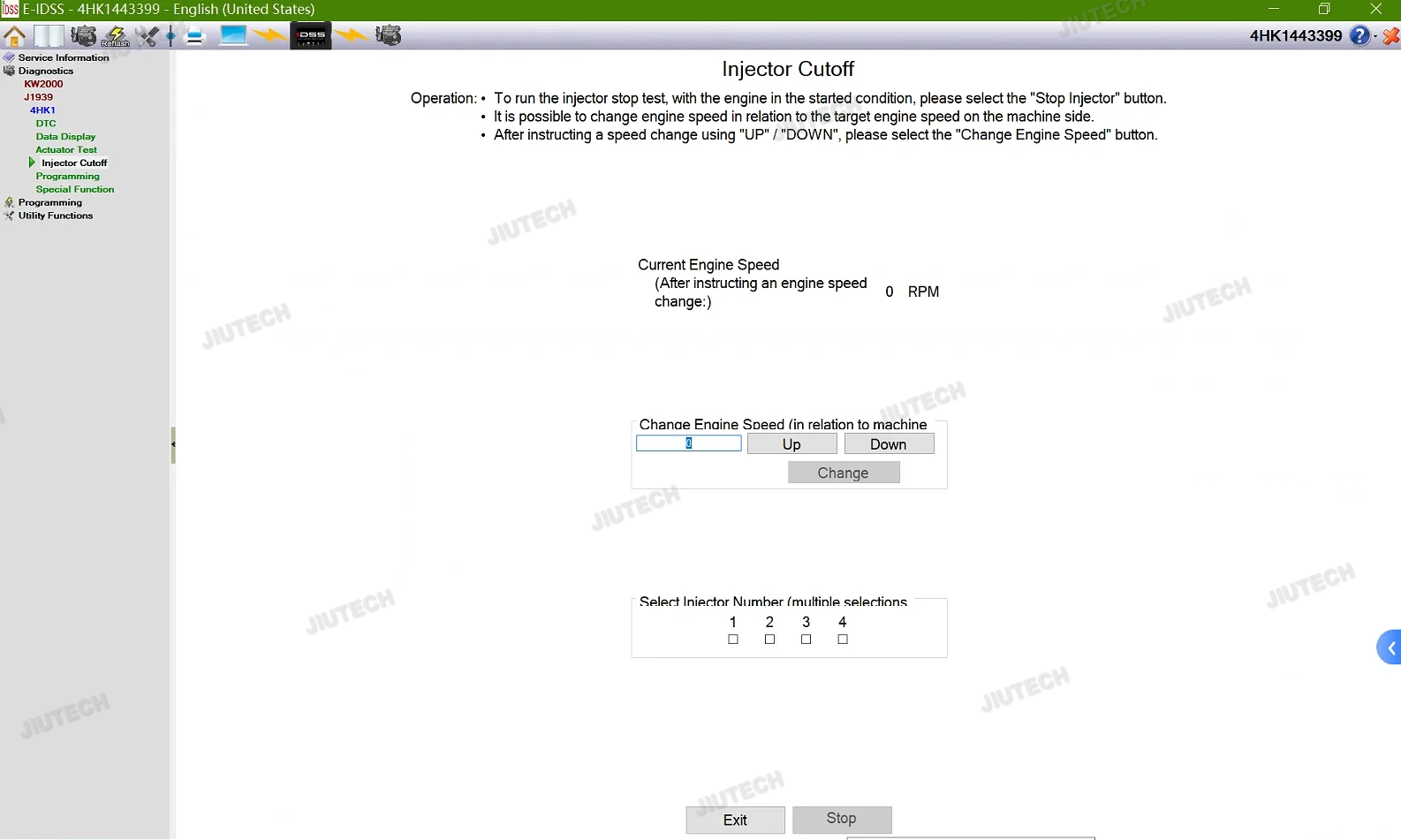Click the Reflash lightning bolt icon
The image size is (1401, 840).
[115, 36]
